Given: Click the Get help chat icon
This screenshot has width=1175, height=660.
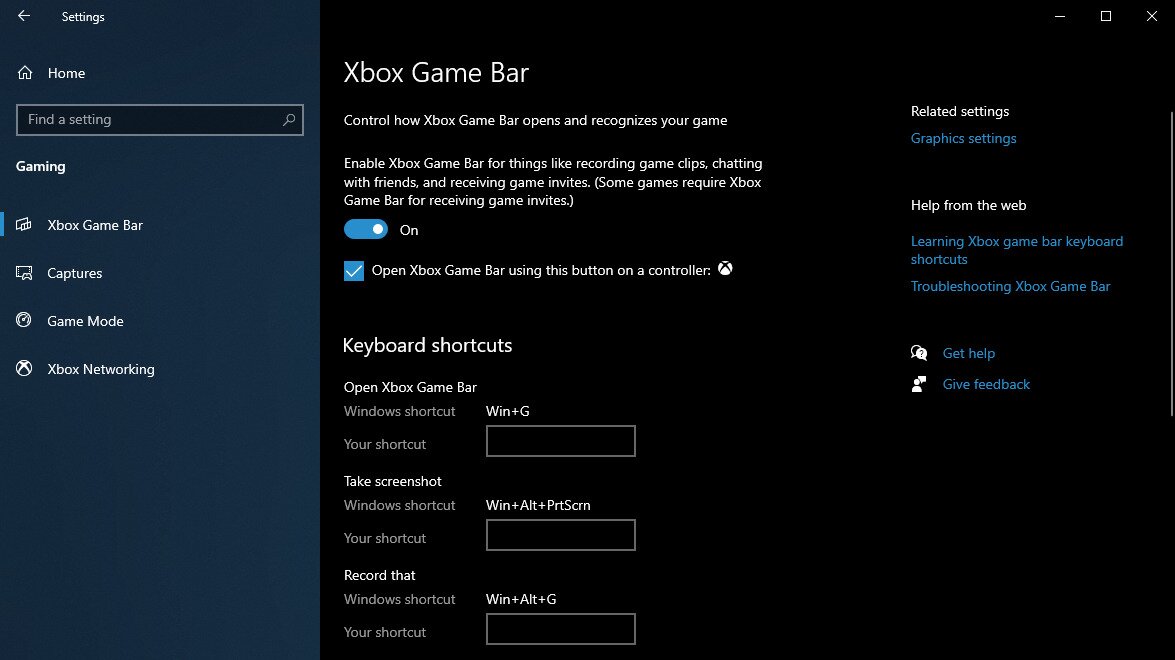Looking at the screenshot, I should point(919,353).
